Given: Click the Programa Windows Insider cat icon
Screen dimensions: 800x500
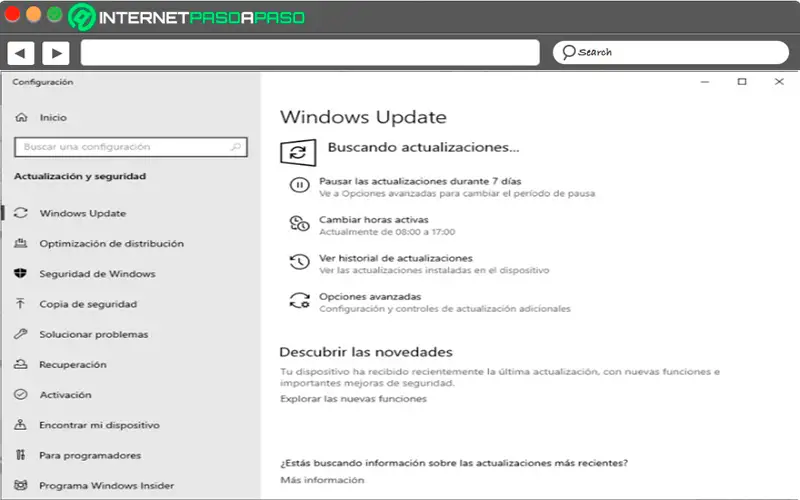Looking at the screenshot, I should (20, 485).
